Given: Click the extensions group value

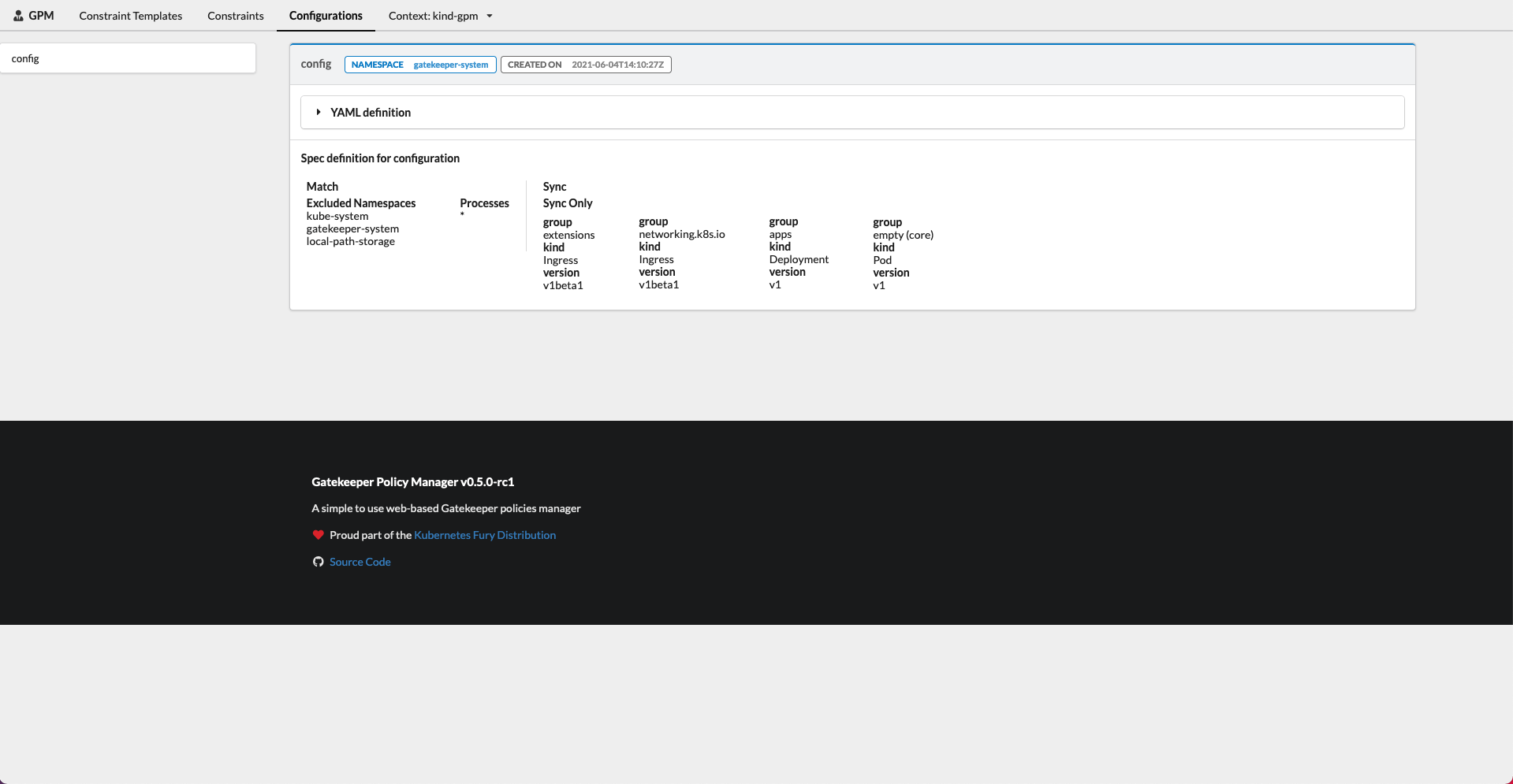Looking at the screenshot, I should click(568, 235).
